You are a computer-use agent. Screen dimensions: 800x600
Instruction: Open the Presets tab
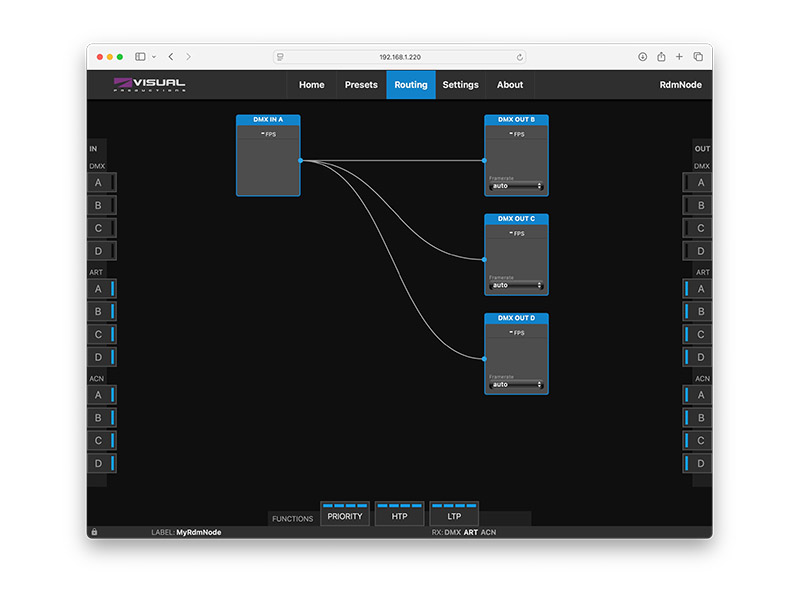click(361, 85)
